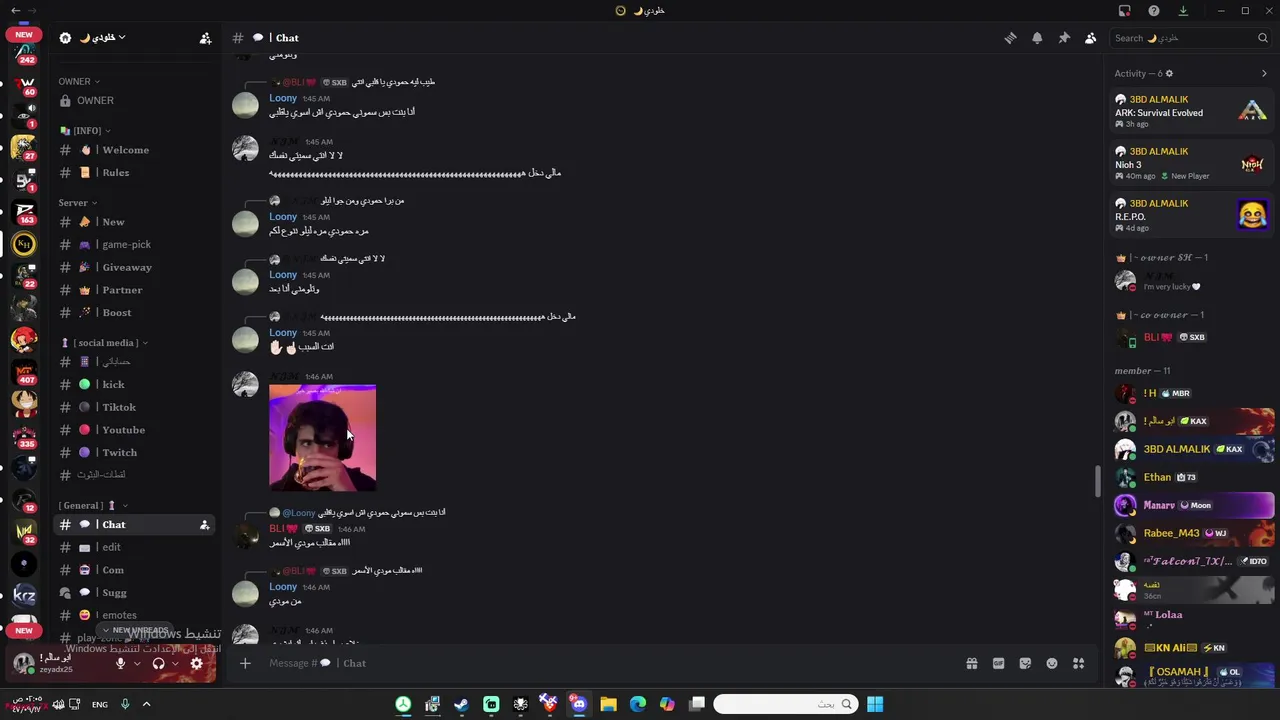Screen dimensions: 1280x720
Task: Open Nioh 3 activity card
Action: point(1192,164)
